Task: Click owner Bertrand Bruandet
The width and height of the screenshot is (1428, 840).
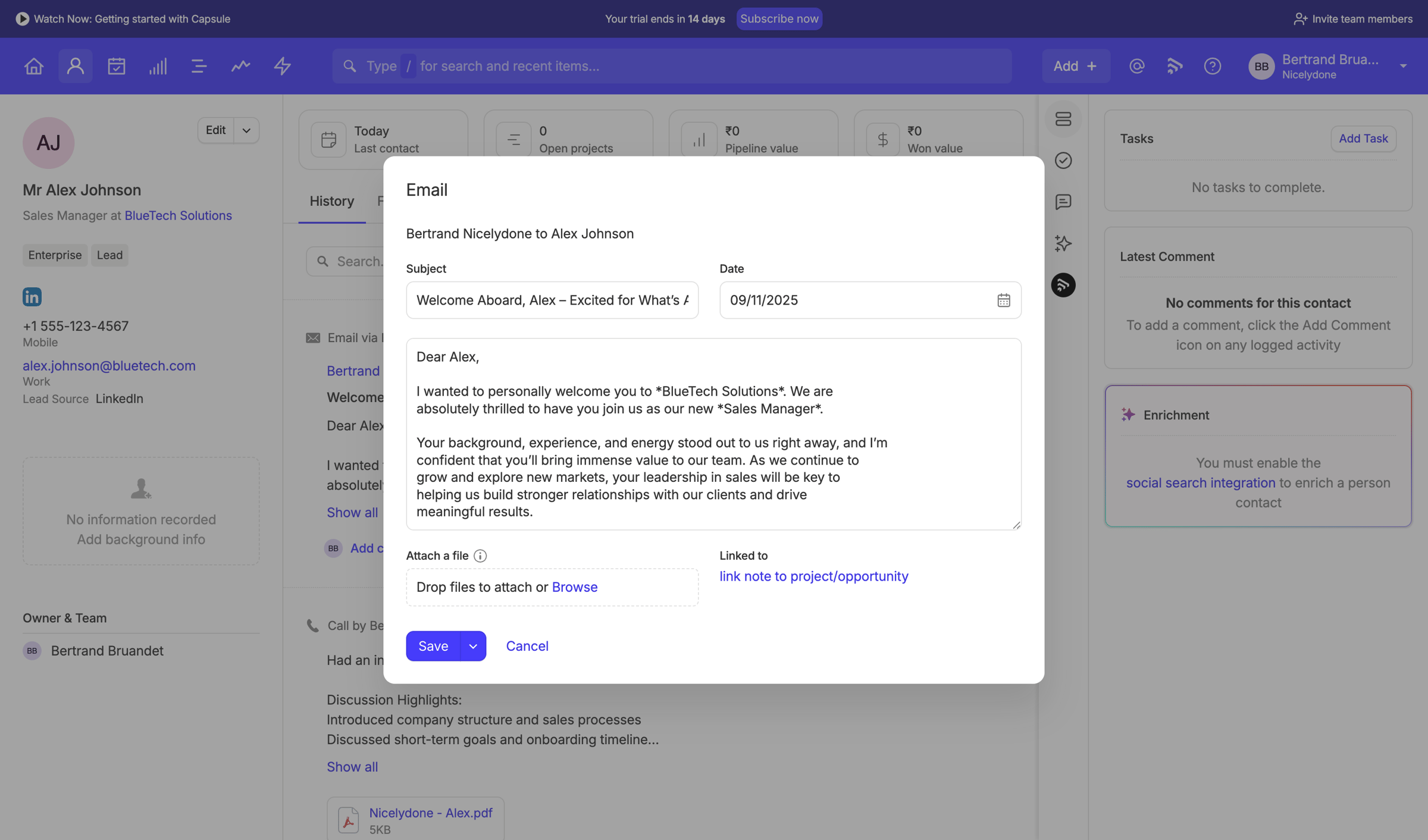Action: [x=107, y=651]
